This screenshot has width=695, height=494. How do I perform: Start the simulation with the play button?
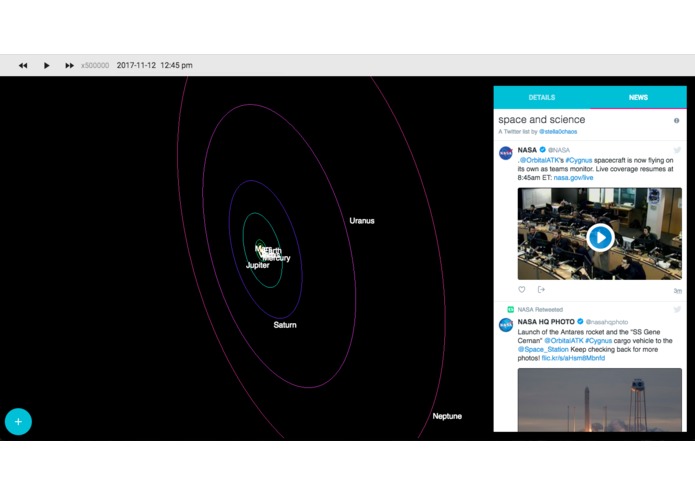click(47, 66)
